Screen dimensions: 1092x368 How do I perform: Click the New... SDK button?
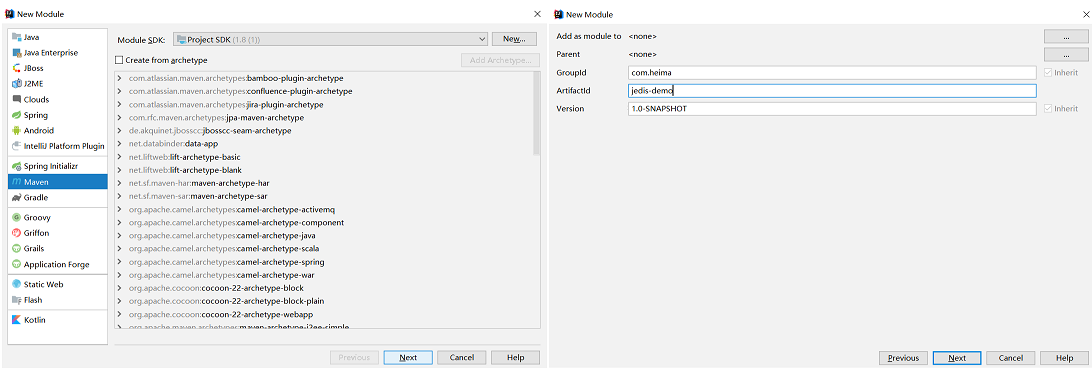tap(514, 39)
